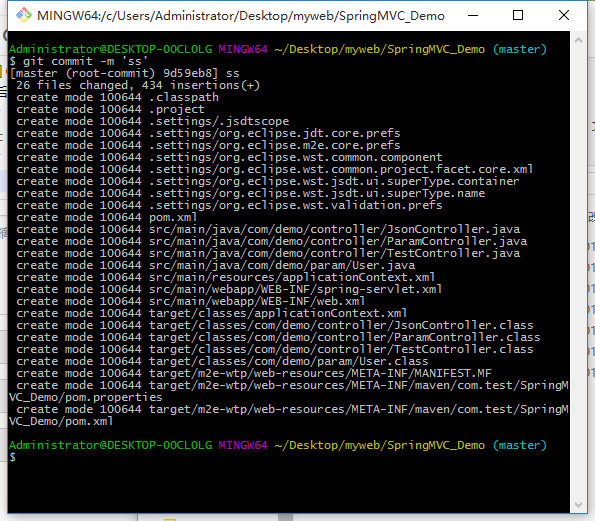Viewport: 595px width, 521px height.
Task: Click the (master) branch label in the bottom prompt
Action: pyautogui.click(x=519, y=445)
